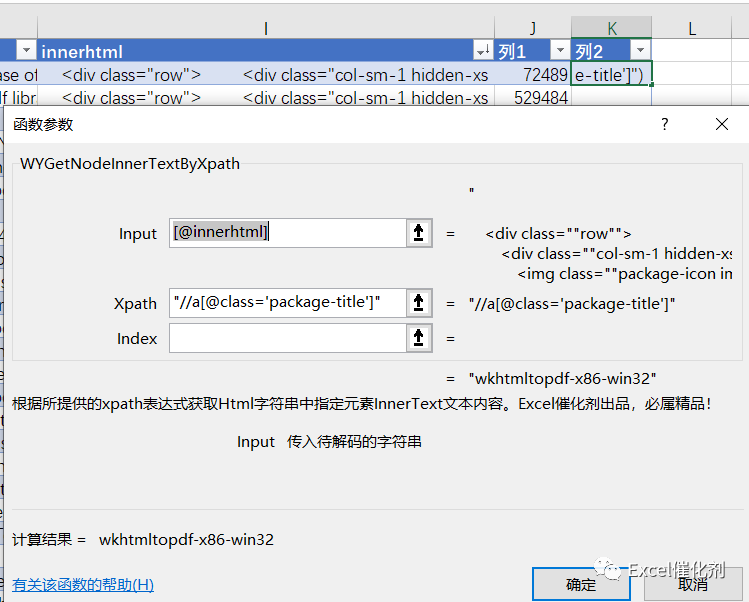Select column I header
749x602 pixels.
click(266, 29)
